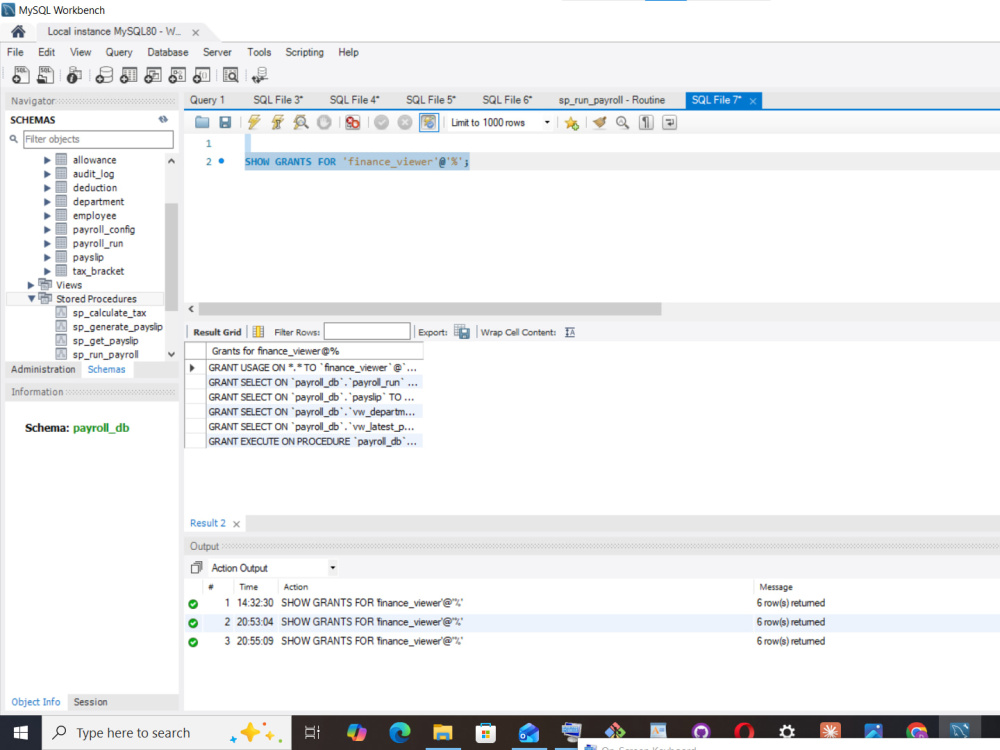Open find panel magnifier icon

coord(622,122)
